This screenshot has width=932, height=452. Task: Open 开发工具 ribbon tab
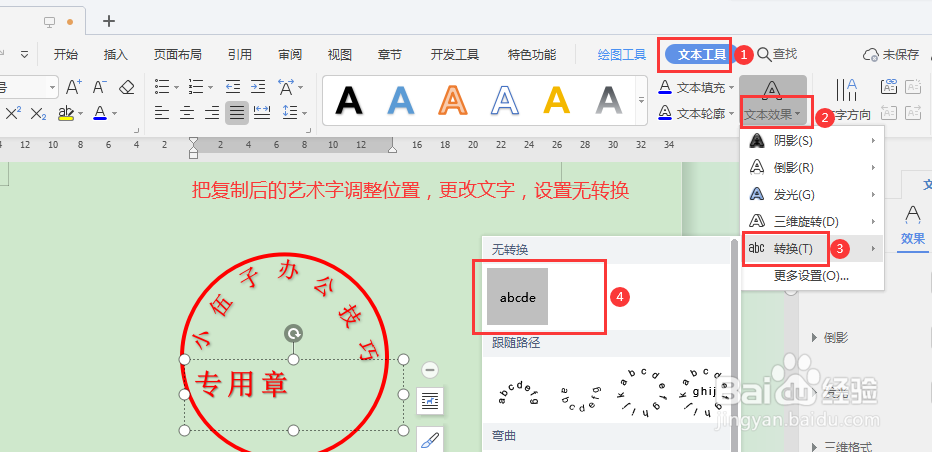pyautogui.click(x=455, y=55)
